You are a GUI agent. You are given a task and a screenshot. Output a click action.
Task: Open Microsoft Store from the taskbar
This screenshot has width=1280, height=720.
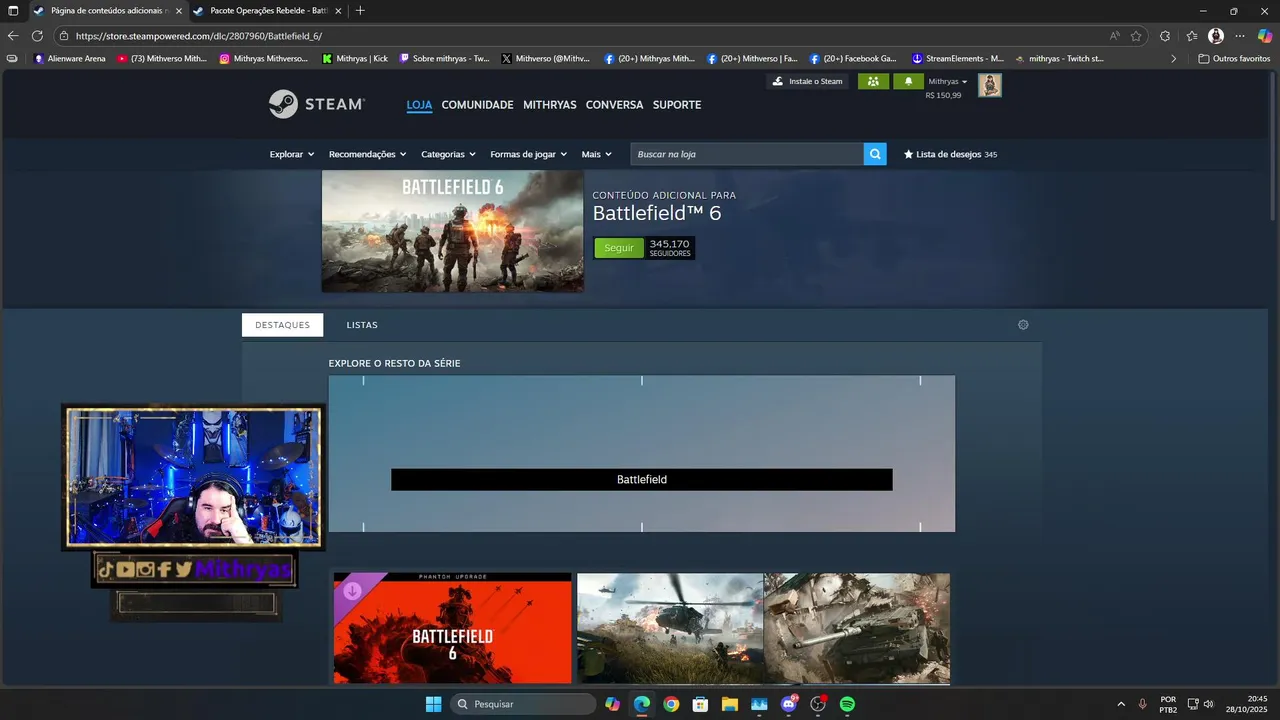click(700, 704)
